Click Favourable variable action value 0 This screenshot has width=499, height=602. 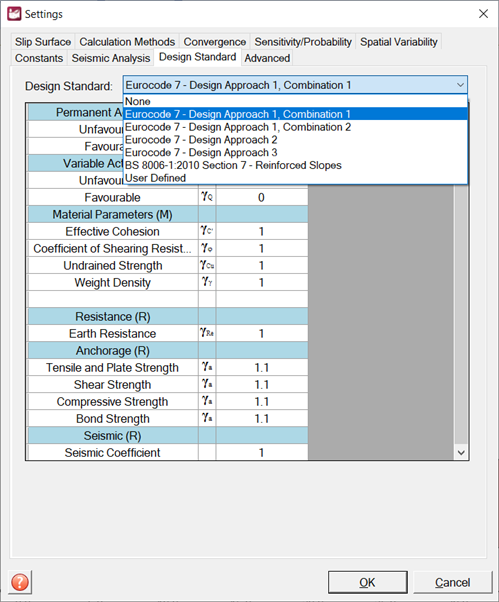(x=261, y=197)
